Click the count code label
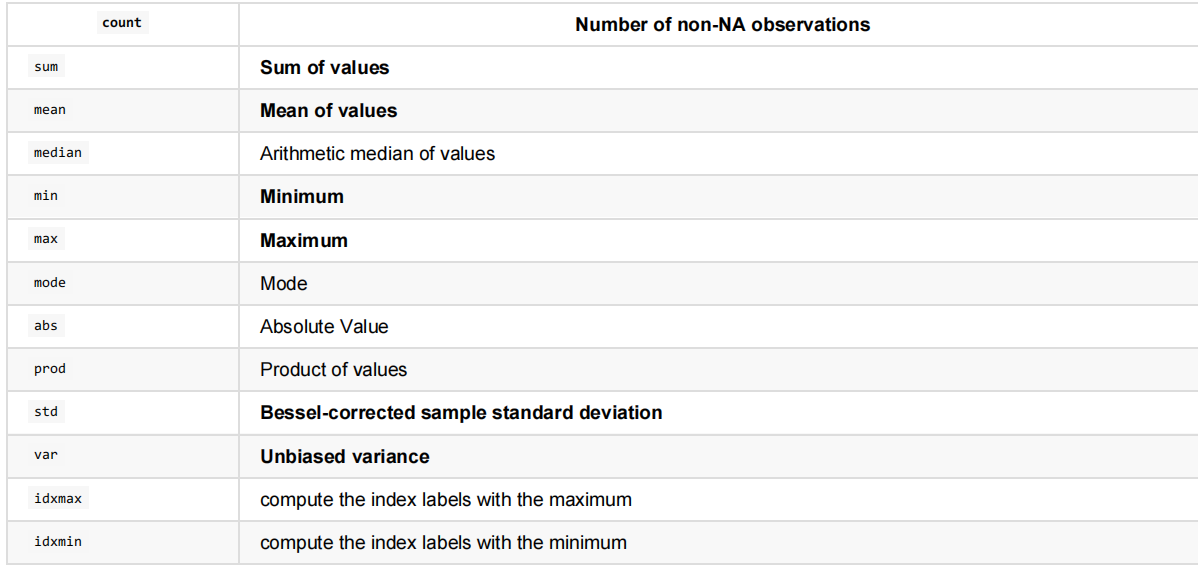This screenshot has width=1198, height=572. pyautogui.click(x=122, y=23)
